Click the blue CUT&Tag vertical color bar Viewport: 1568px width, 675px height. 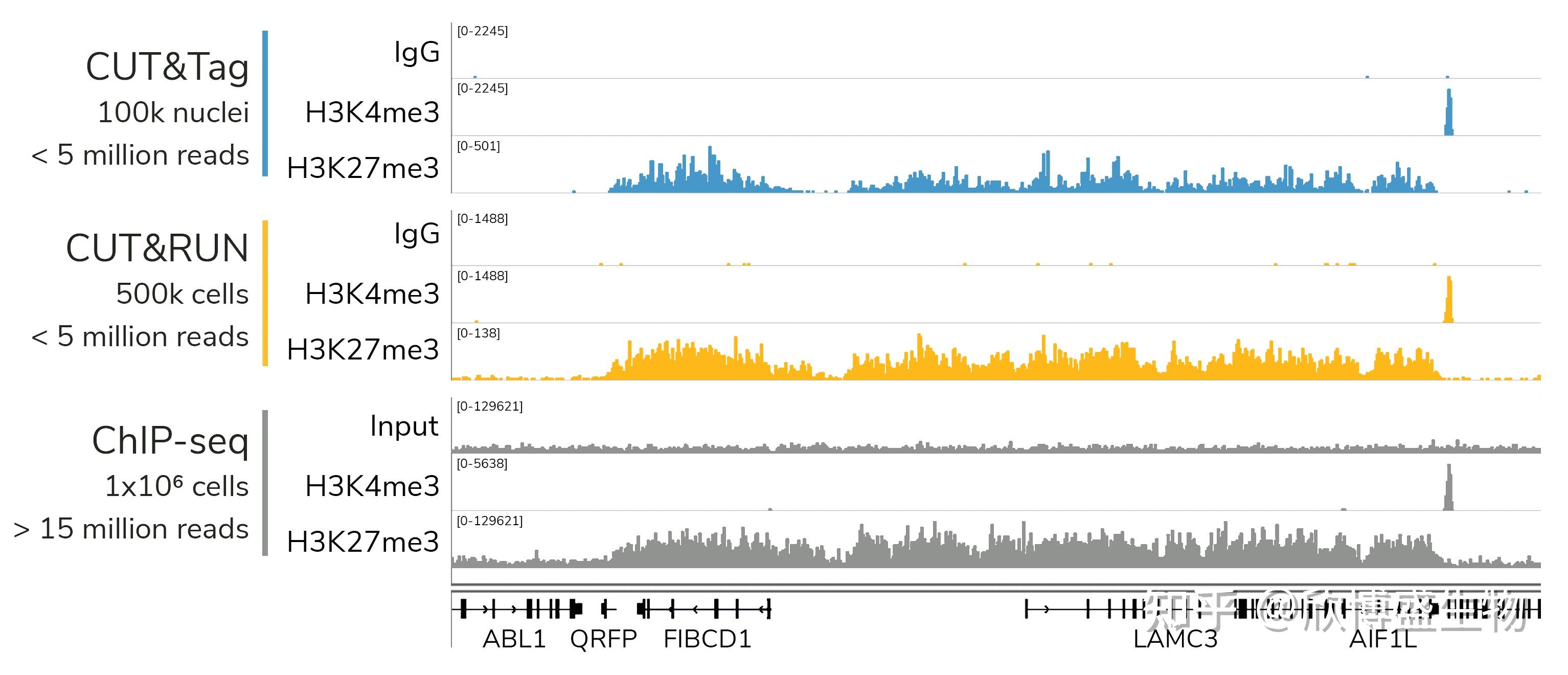tap(265, 103)
